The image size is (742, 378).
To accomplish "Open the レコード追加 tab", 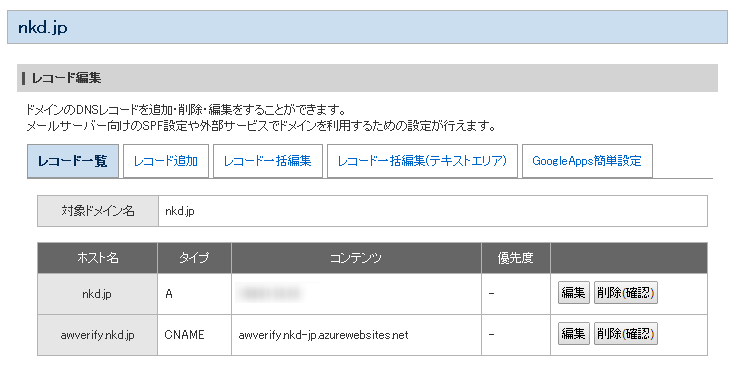I will click(x=166, y=161).
